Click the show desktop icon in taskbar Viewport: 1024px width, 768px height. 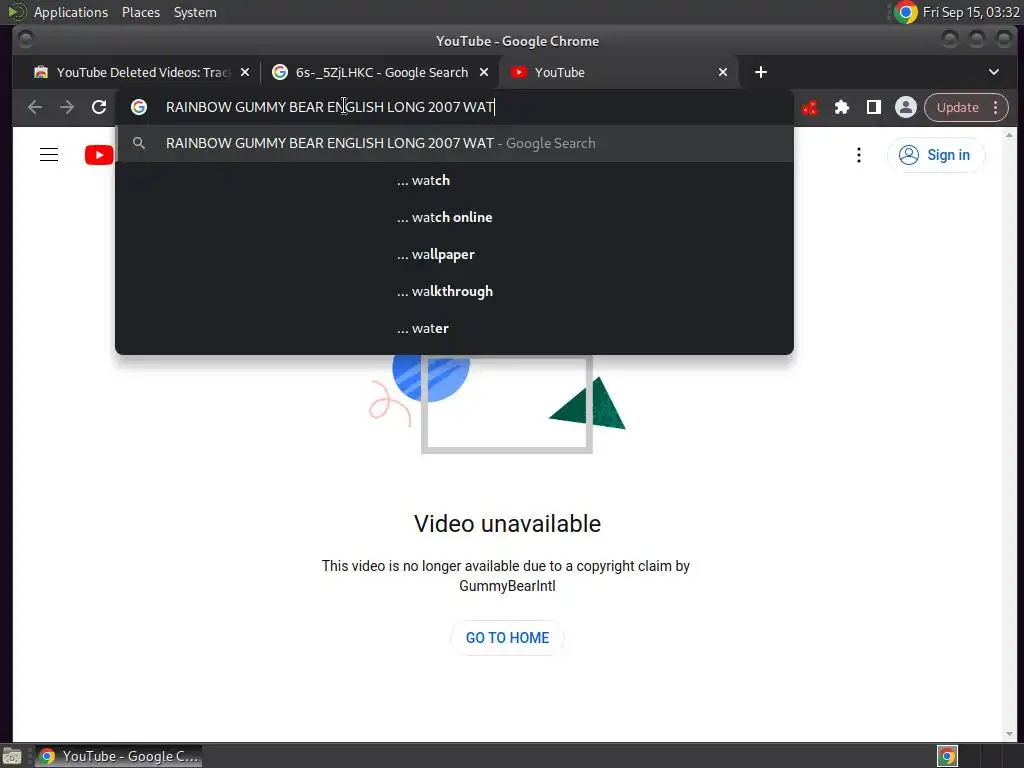pos(12,757)
